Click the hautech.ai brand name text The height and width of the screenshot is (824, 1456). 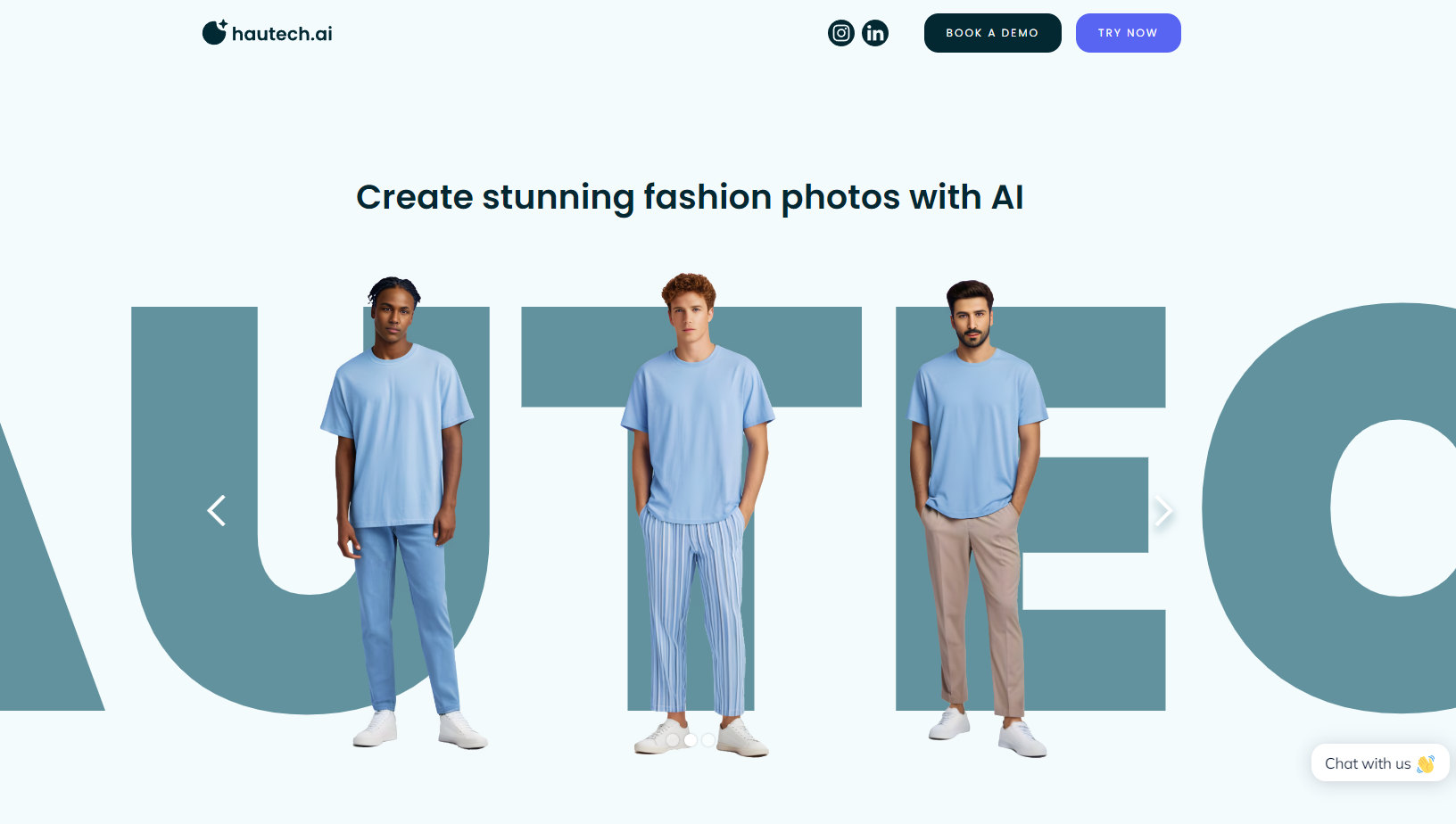pyautogui.click(x=282, y=34)
